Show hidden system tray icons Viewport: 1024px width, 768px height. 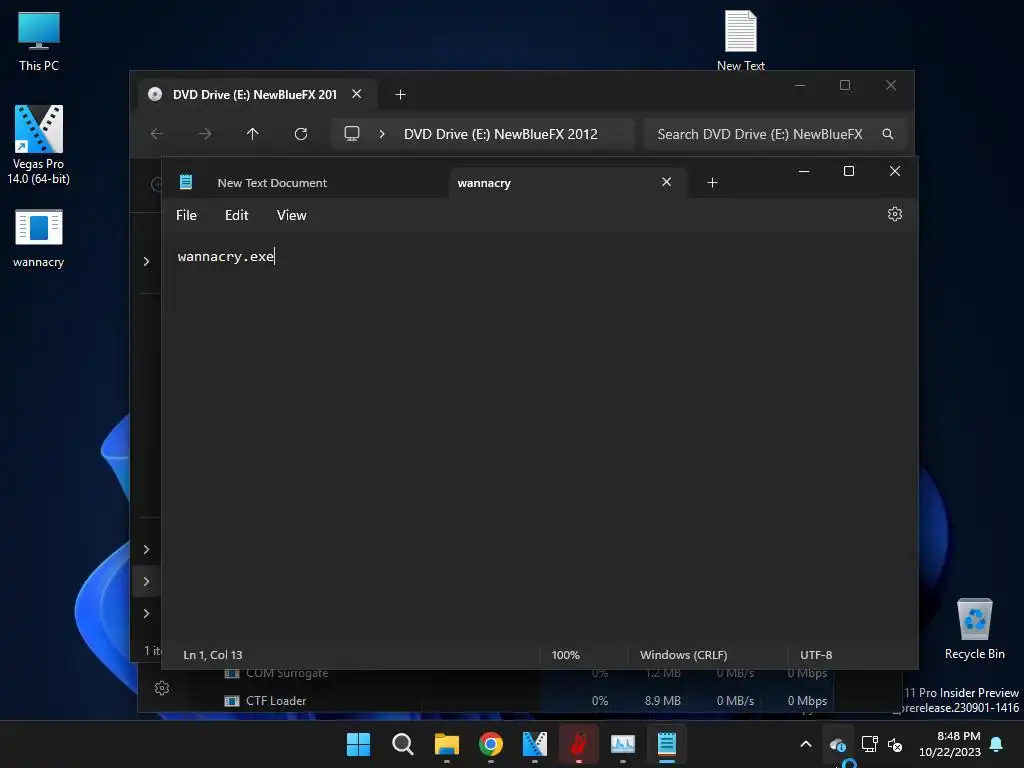pyautogui.click(x=806, y=744)
